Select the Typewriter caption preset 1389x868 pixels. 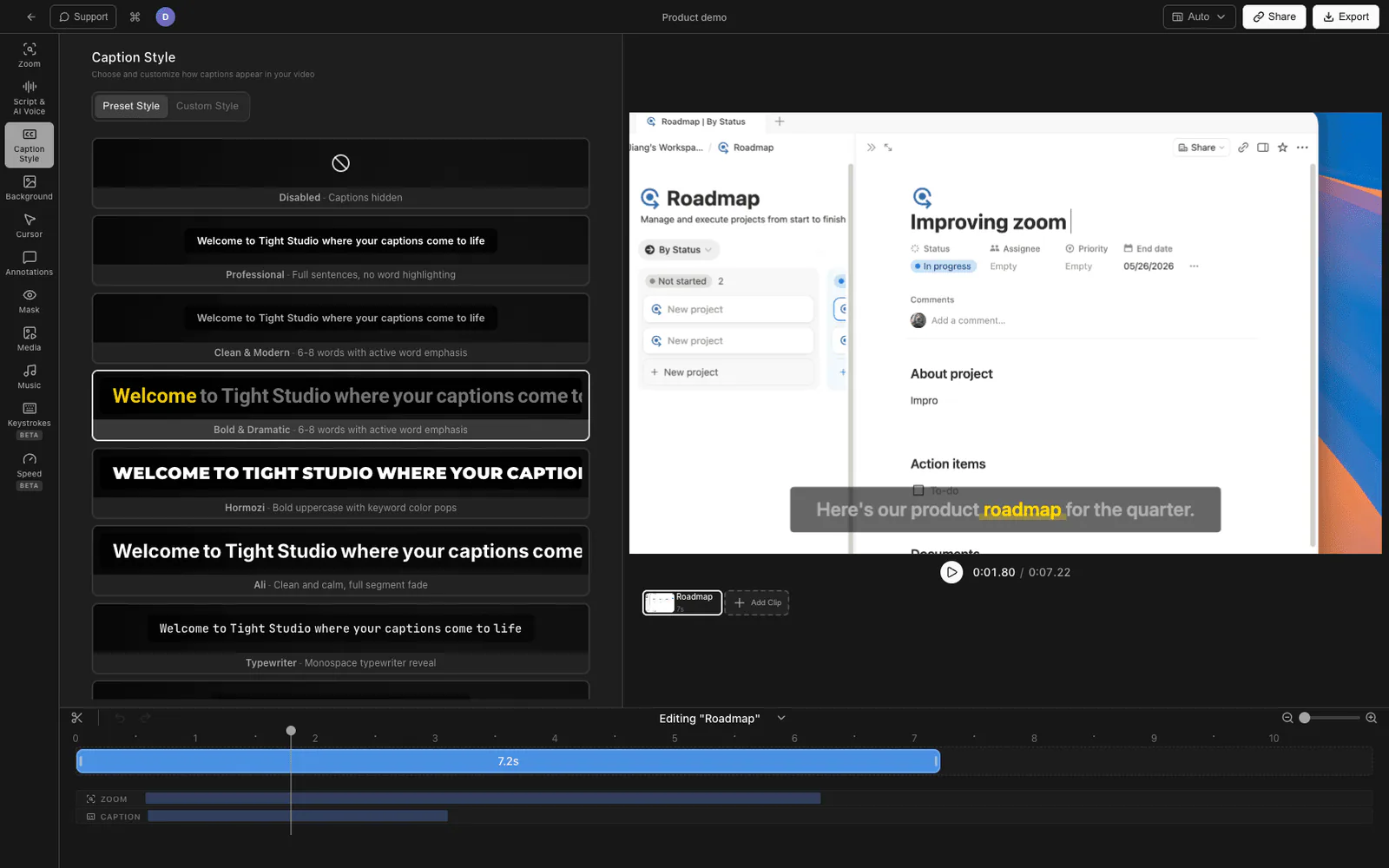(x=340, y=639)
